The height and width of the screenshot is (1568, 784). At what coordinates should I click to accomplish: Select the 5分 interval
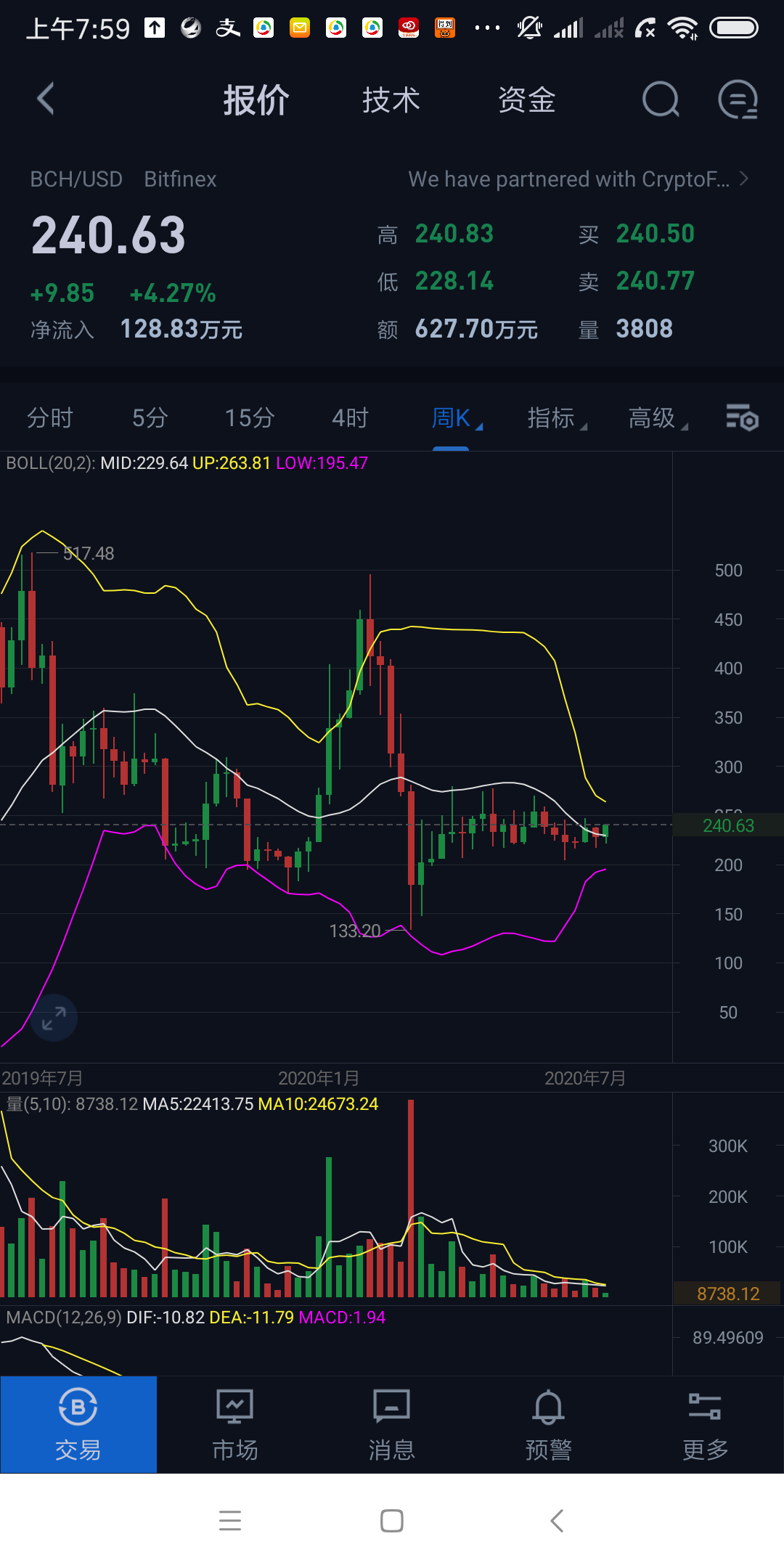pos(150,418)
